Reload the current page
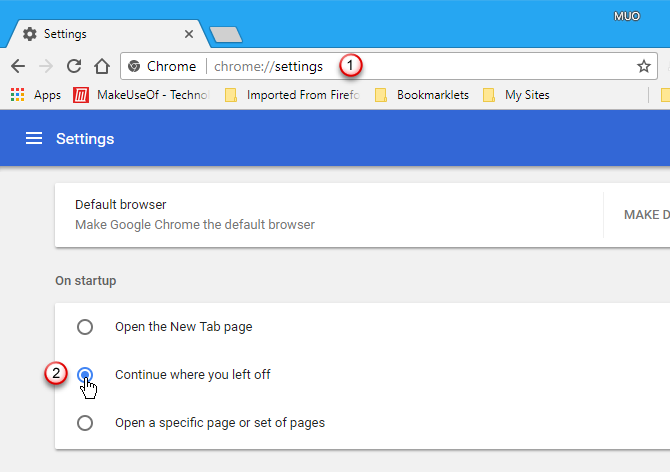This screenshot has width=670, height=472. click(x=74, y=66)
